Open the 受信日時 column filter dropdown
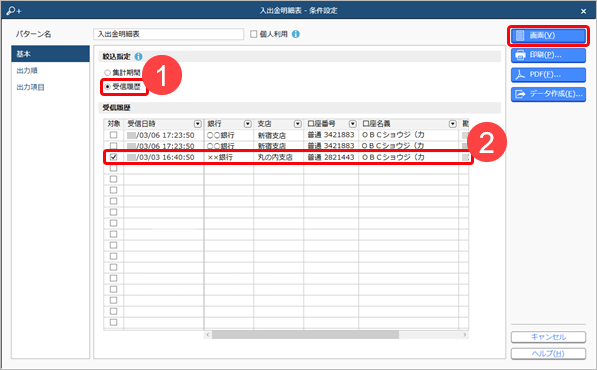Screen dimensions: 597x370 click(x=198, y=124)
